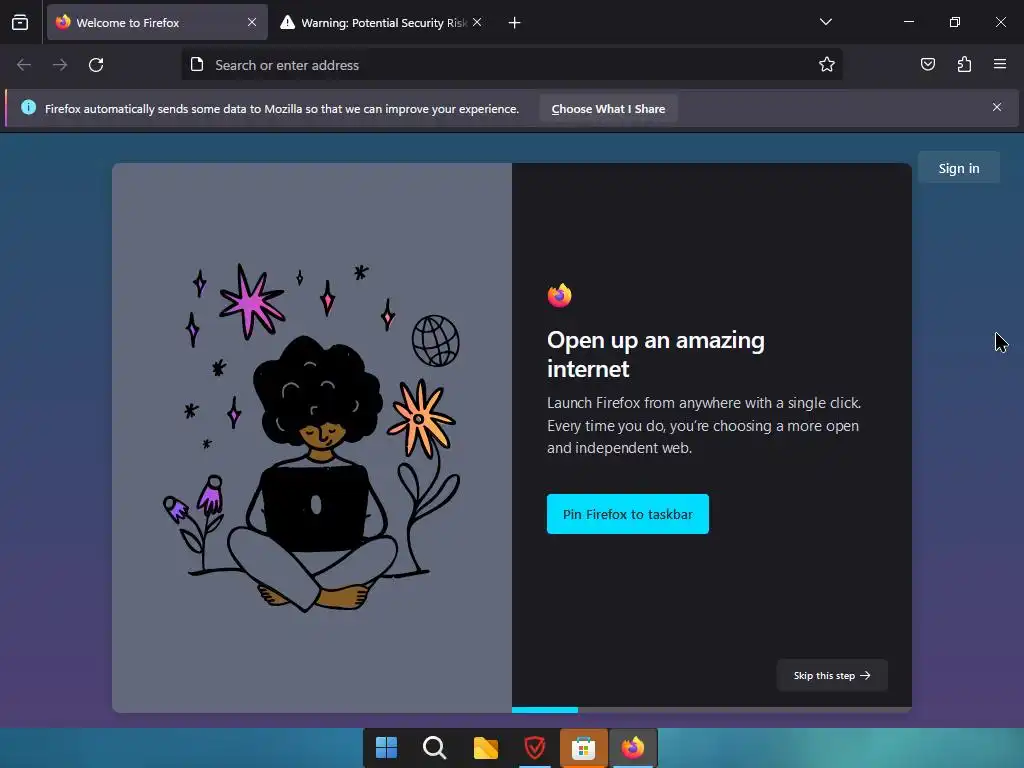Click the 'Open up an amazing internet' heading
This screenshot has height=768, width=1024.
point(656,355)
